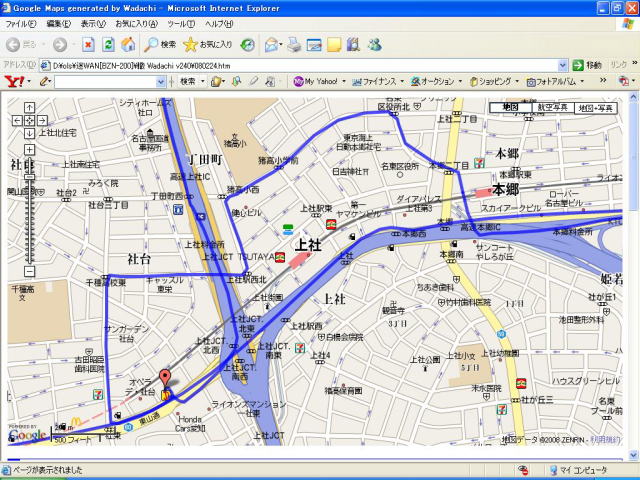Open the Messenger people icon

(374, 44)
